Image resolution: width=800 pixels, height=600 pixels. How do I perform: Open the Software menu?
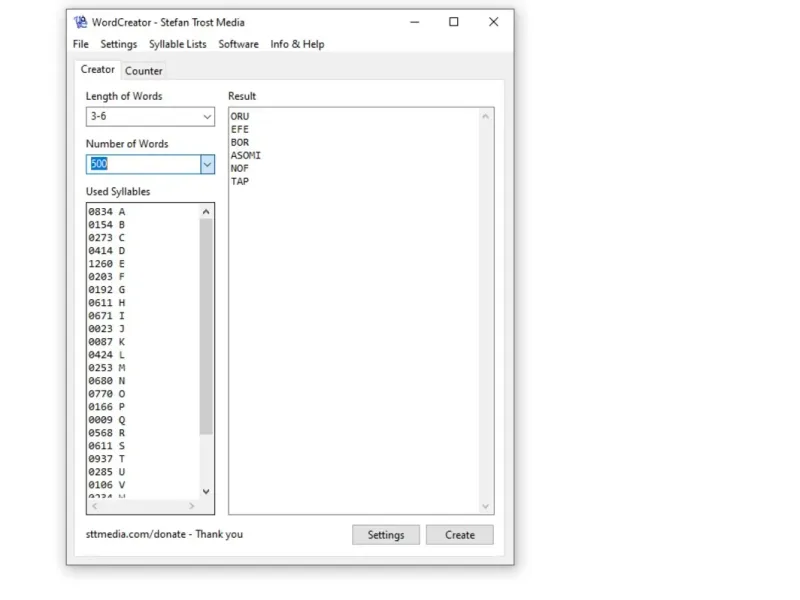(238, 44)
